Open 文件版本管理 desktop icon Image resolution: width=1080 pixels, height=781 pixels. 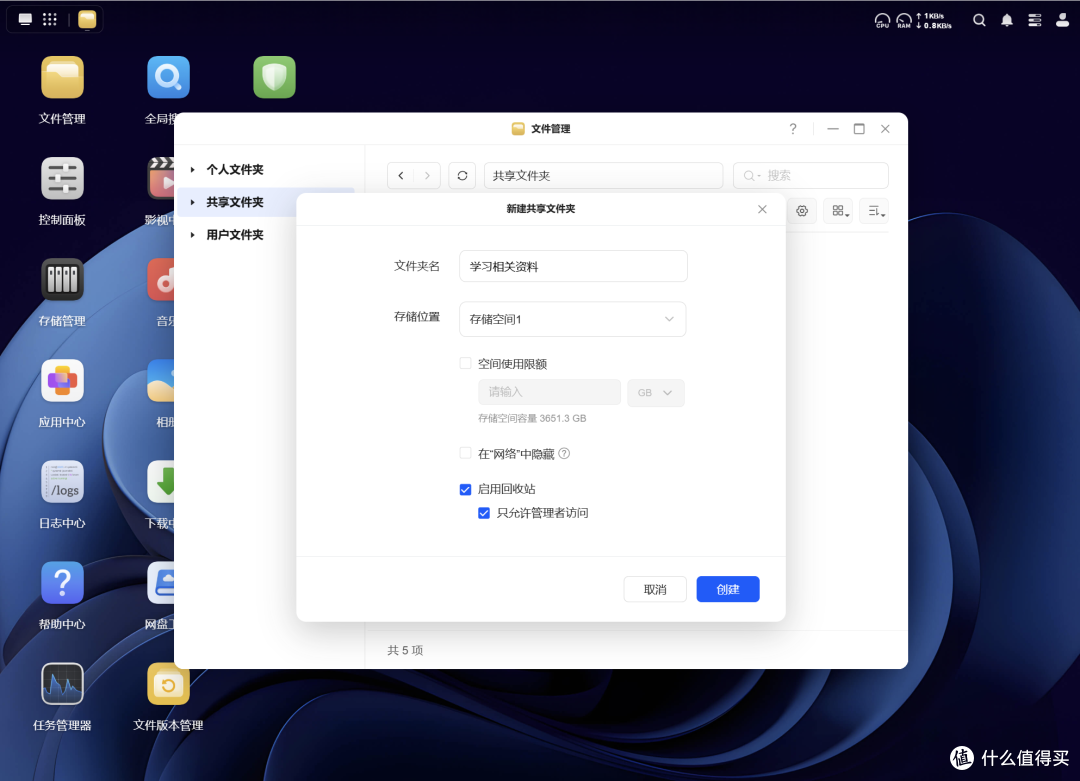coord(168,684)
